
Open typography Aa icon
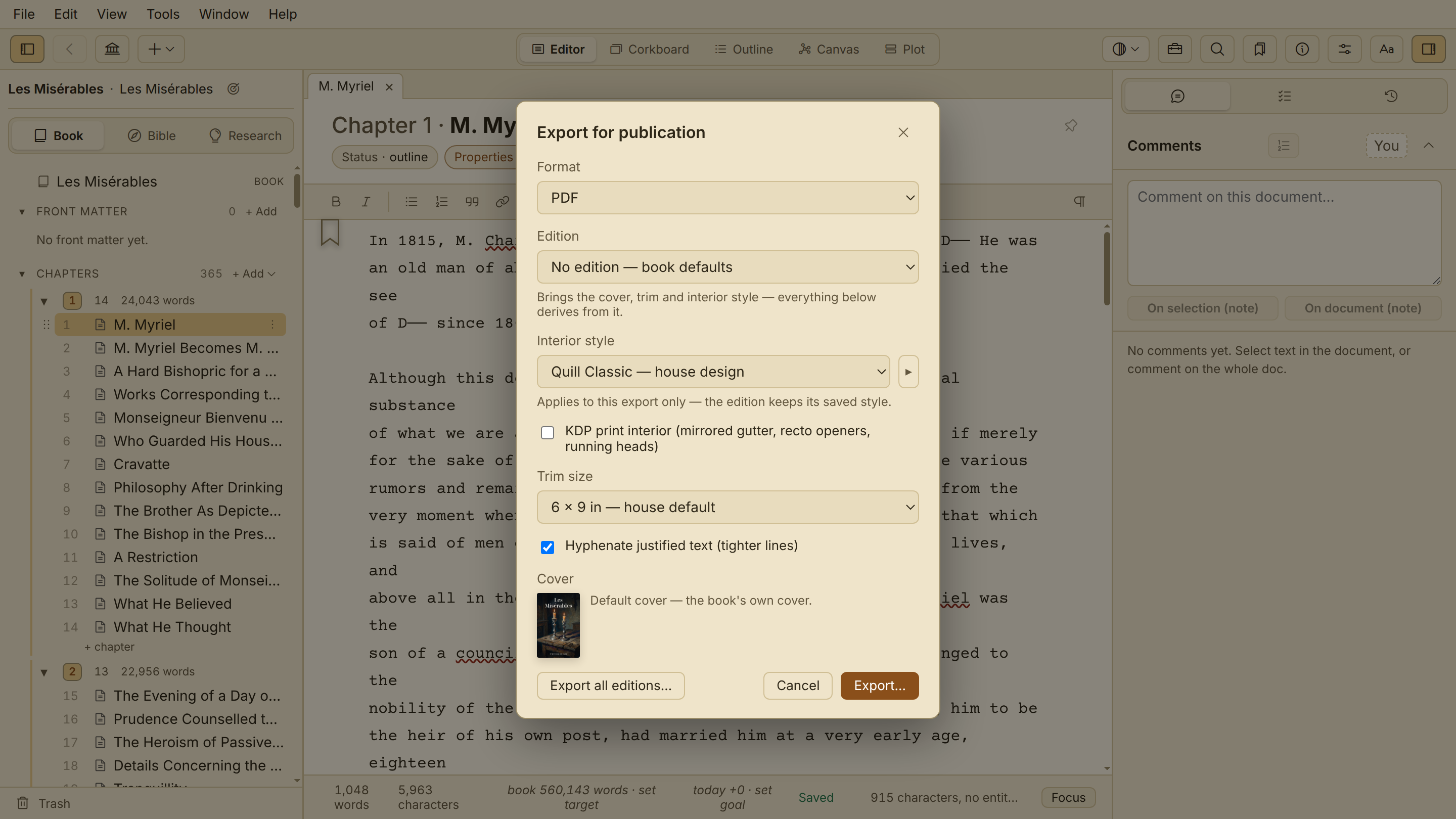pyautogui.click(x=1386, y=49)
